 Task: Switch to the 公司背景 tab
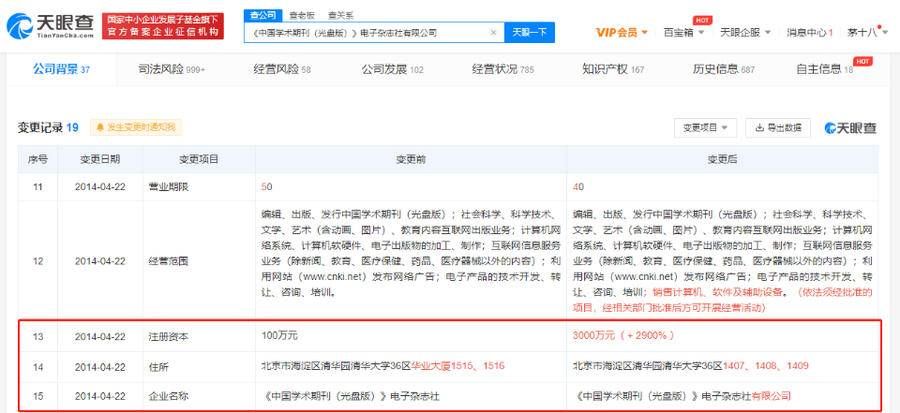(61, 70)
